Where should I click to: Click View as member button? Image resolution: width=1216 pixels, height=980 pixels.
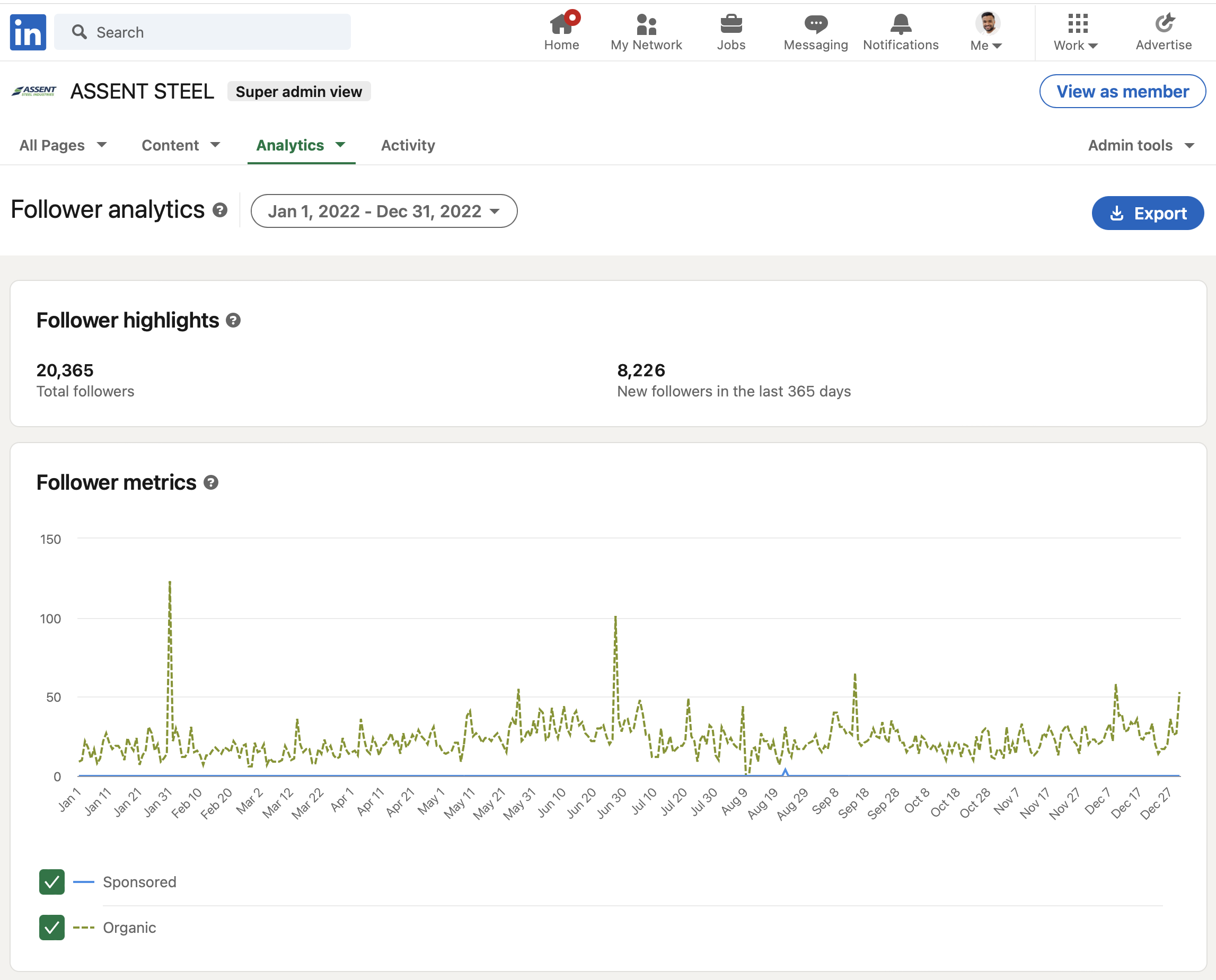tap(1122, 92)
